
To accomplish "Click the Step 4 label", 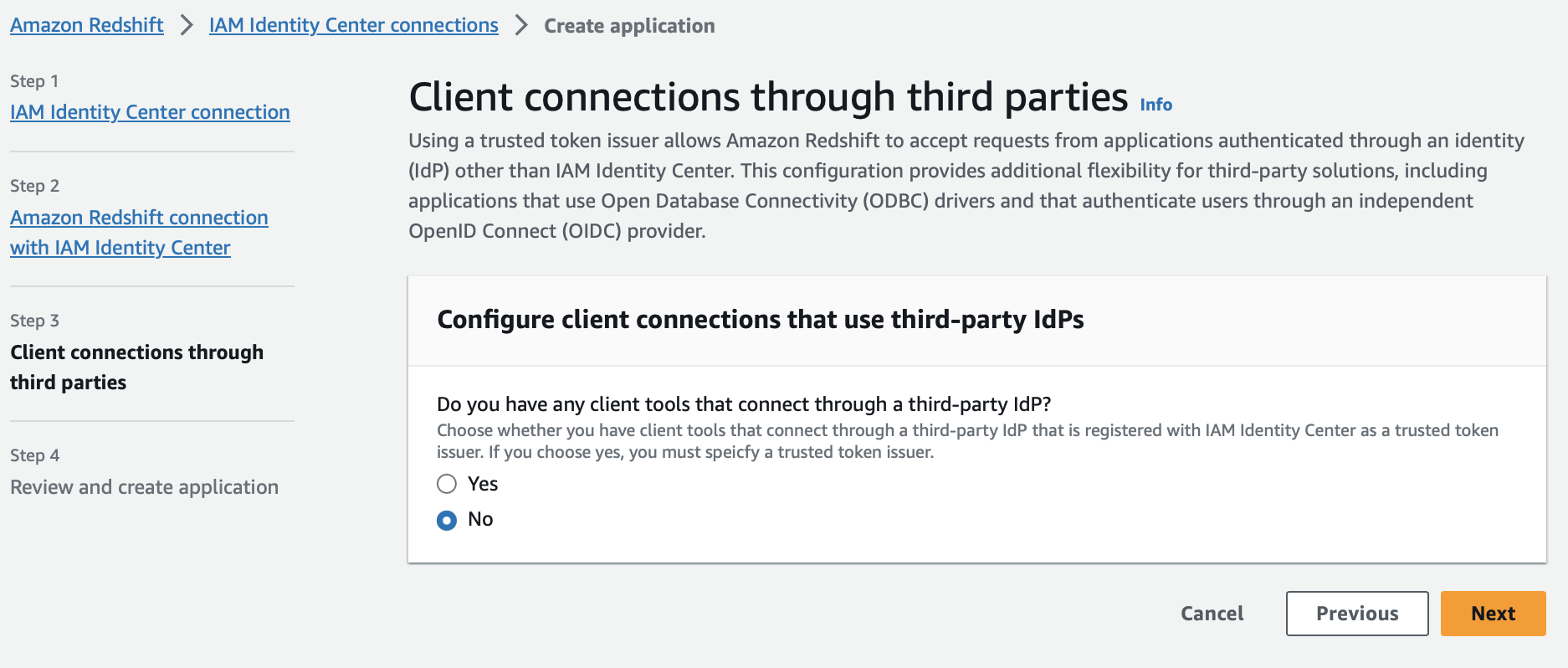I will click(x=34, y=455).
